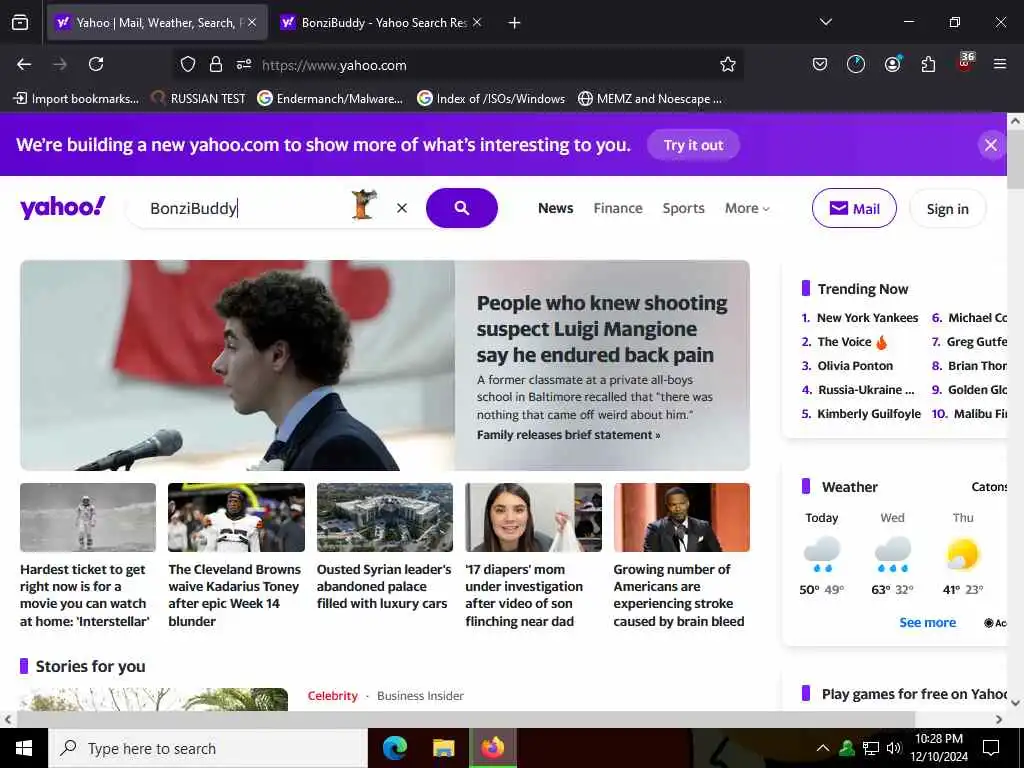Open the Finance navigation item
This screenshot has width=1024, height=768.
(618, 208)
